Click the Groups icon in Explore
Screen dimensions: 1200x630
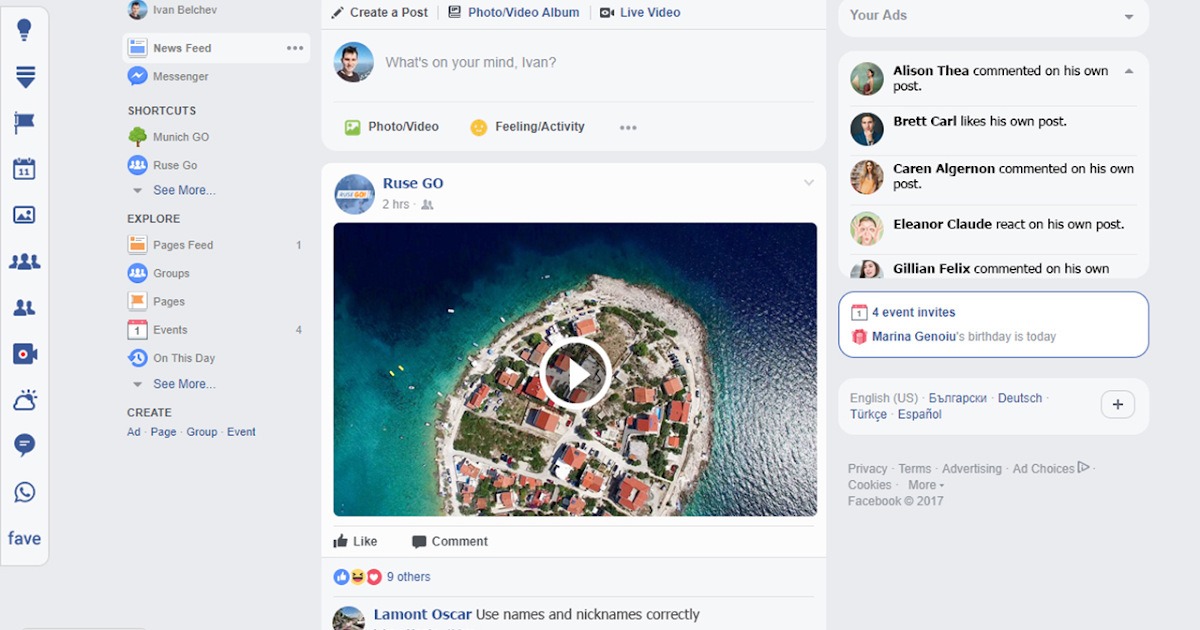pyautogui.click(x=138, y=273)
